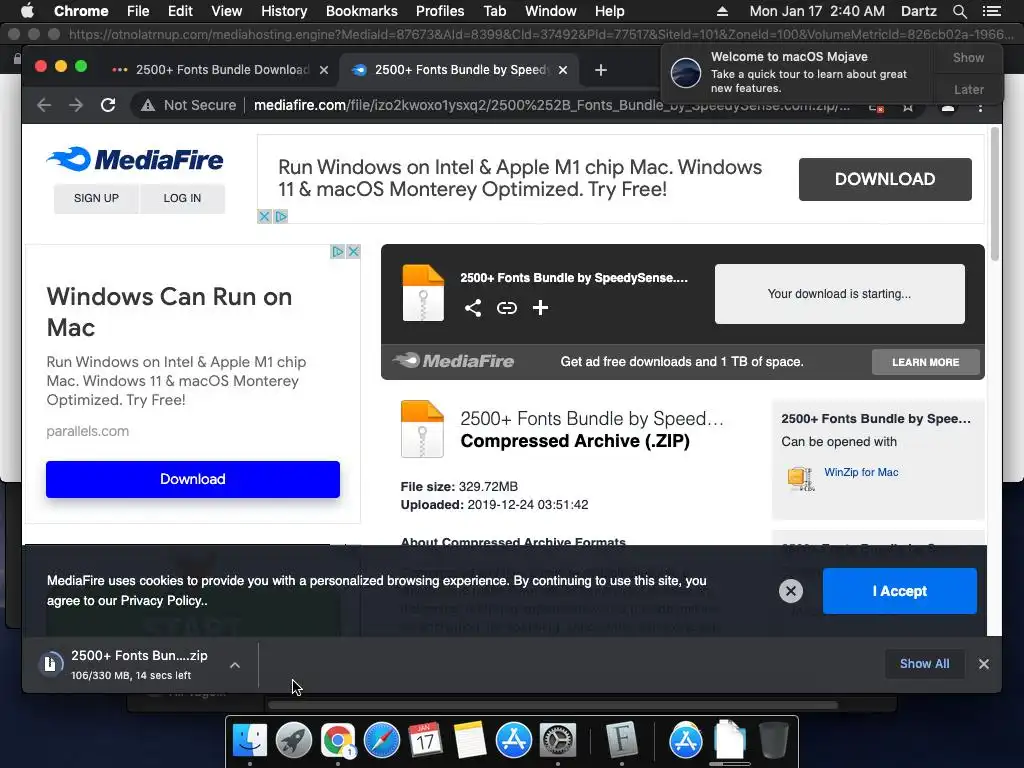Viewport: 1024px width, 768px height.
Task: Go back with the browser back arrow
Action: pyautogui.click(x=44, y=105)
